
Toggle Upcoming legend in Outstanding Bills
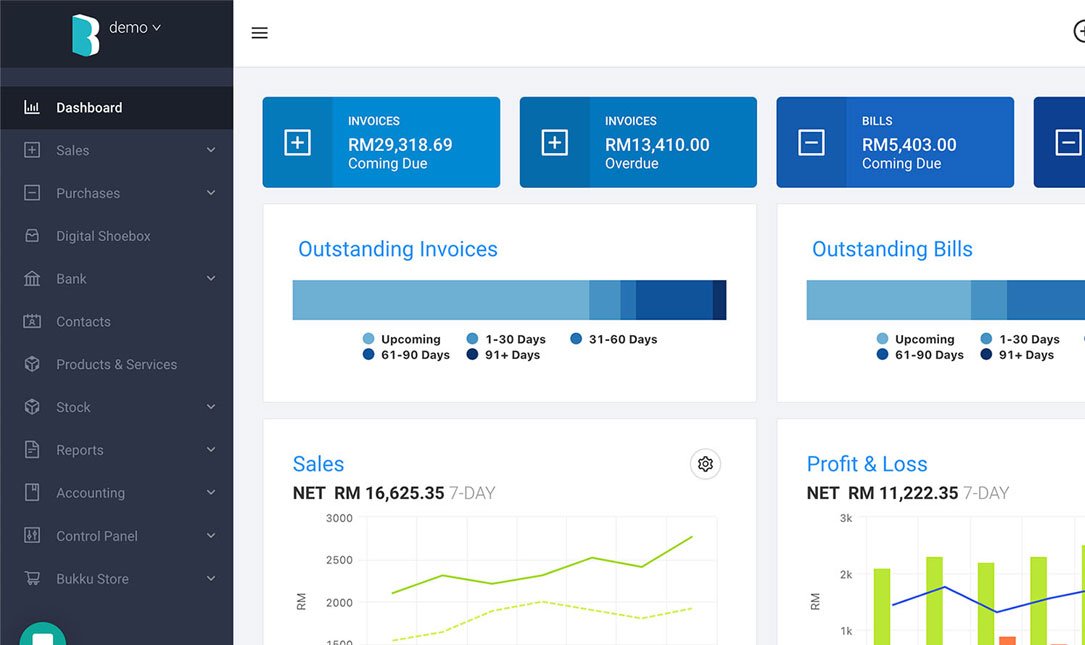tap(915, 339)
